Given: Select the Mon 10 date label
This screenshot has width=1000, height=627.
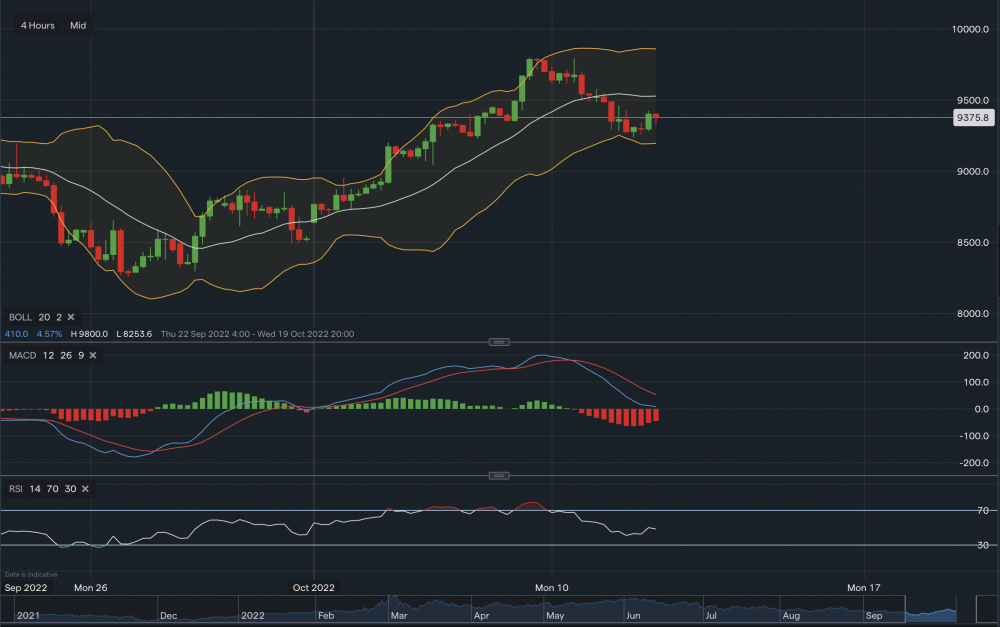Looking at the screenshot, I should click(554, 588).
